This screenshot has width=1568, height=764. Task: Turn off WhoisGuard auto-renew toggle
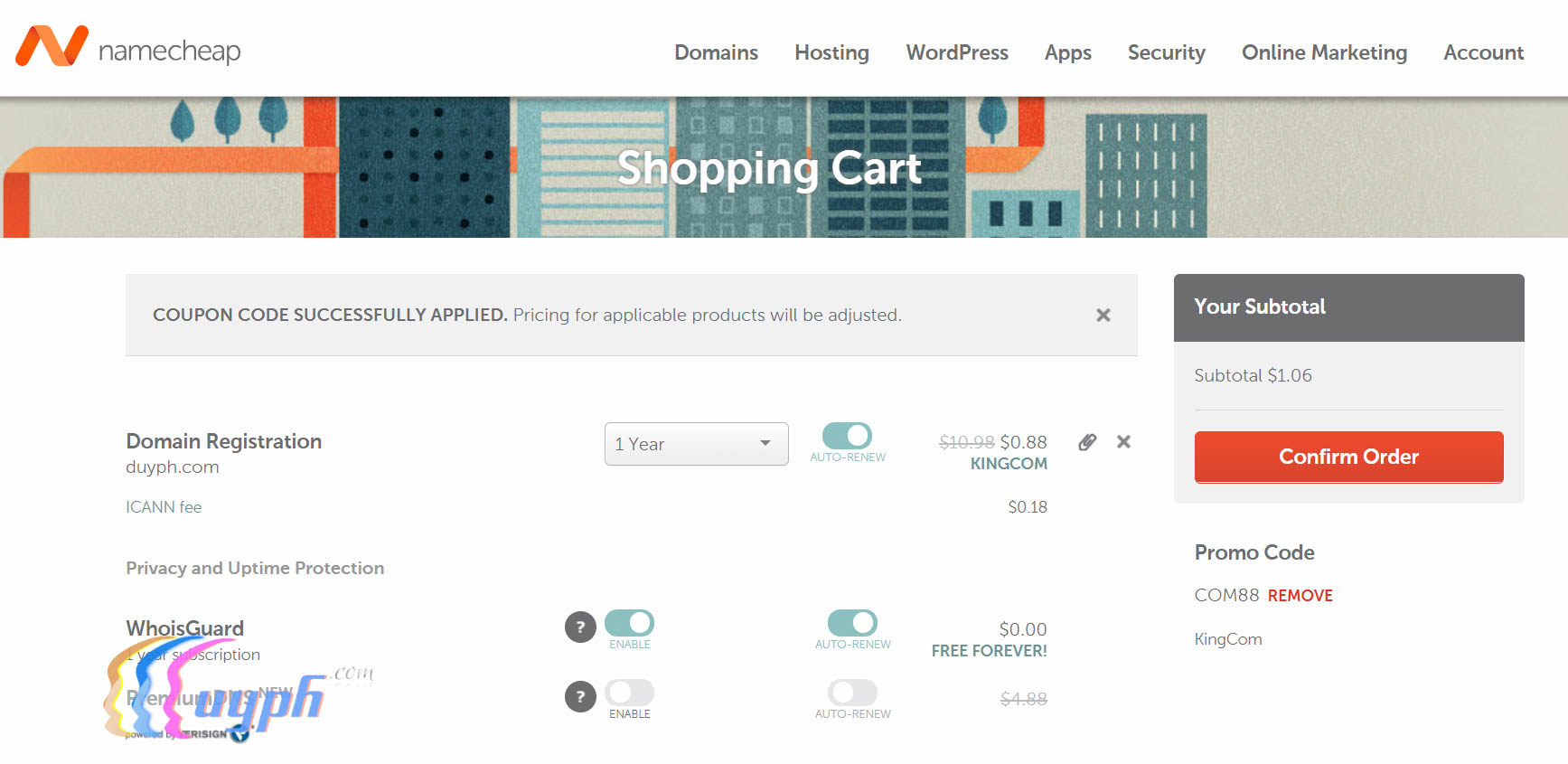click(x=852, y=623)
